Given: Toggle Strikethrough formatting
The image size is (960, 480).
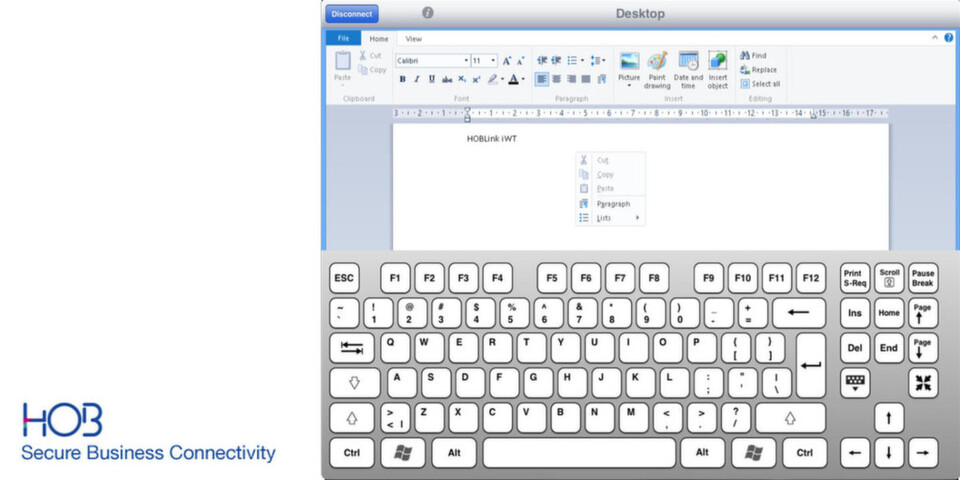Looking at the screenshot, I should tap(447, 79).
